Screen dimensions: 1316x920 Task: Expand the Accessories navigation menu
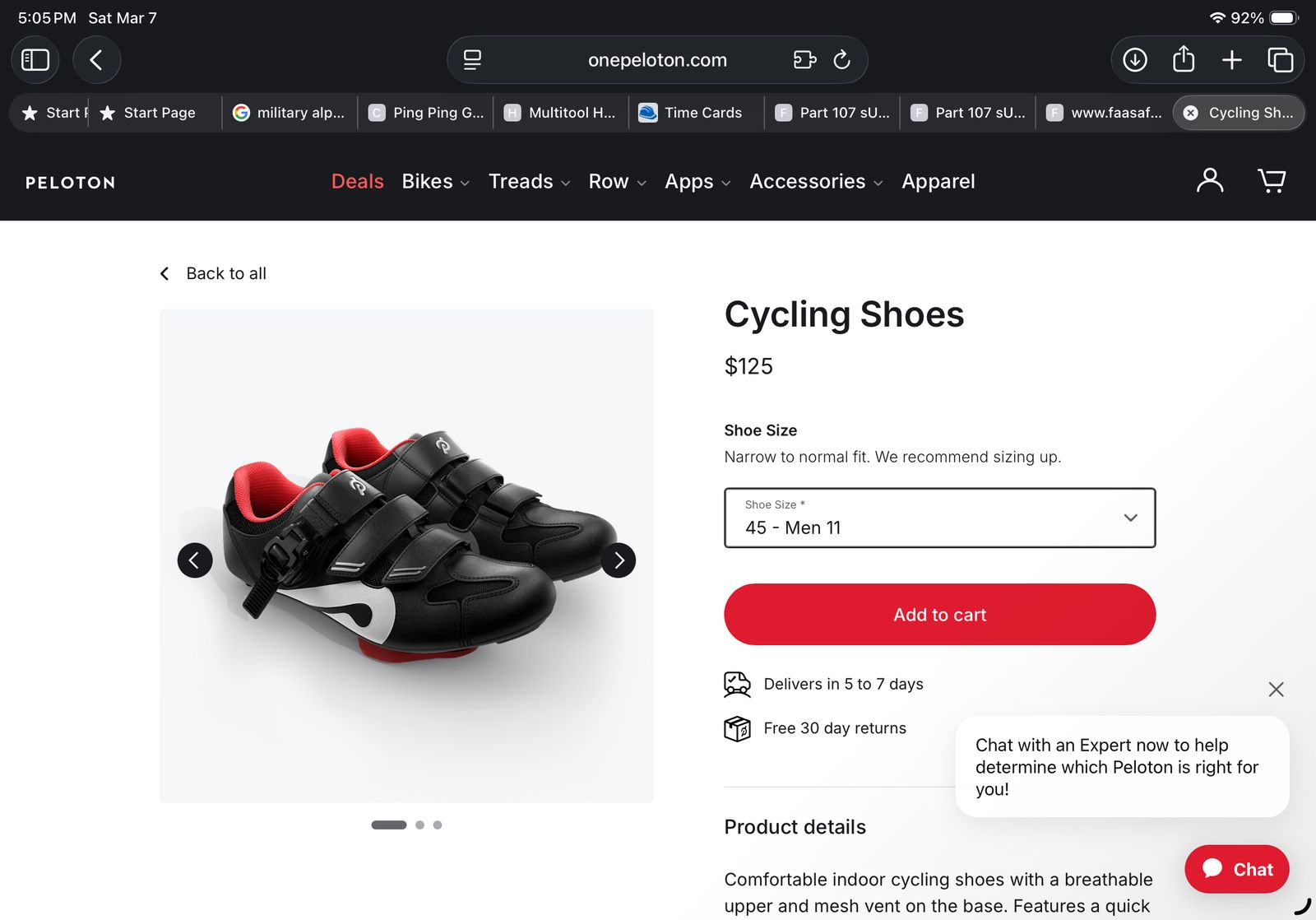click(816, 182)
